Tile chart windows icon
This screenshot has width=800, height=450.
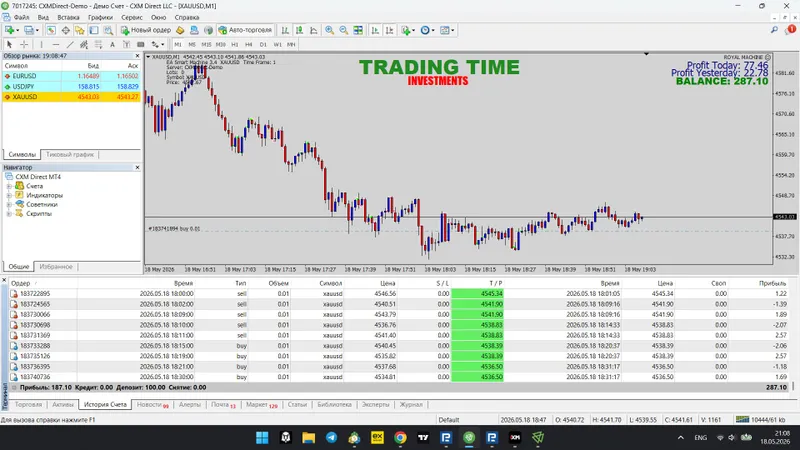[358, 31]
